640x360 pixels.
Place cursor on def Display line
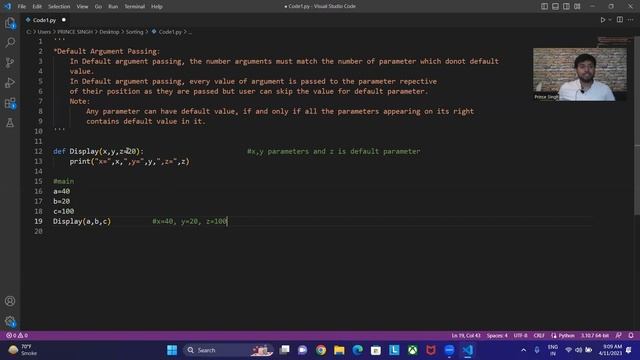coord(98,151)
